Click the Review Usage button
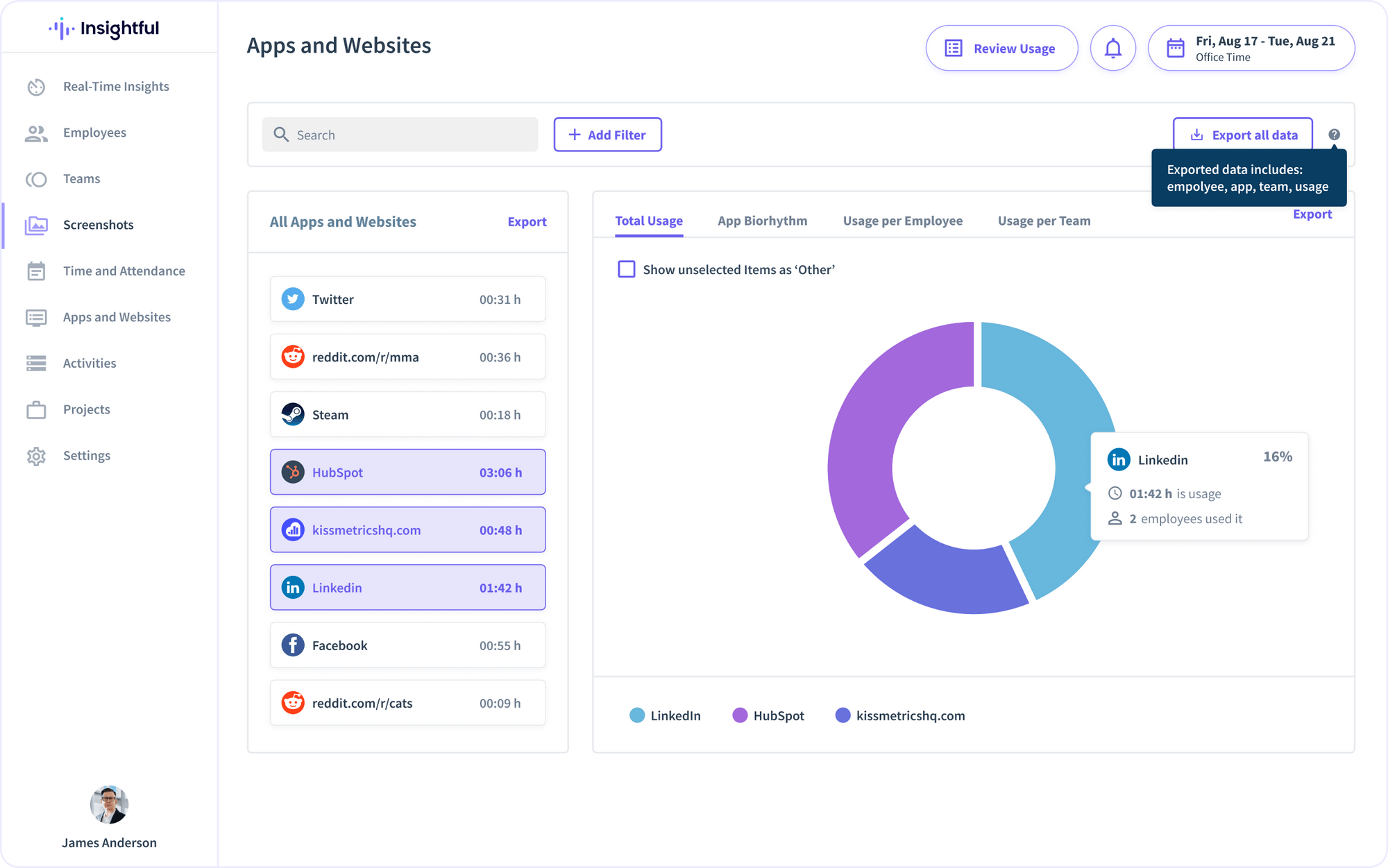The height and width of the screenshot is (868, 1388). (x=1001, y=48)
